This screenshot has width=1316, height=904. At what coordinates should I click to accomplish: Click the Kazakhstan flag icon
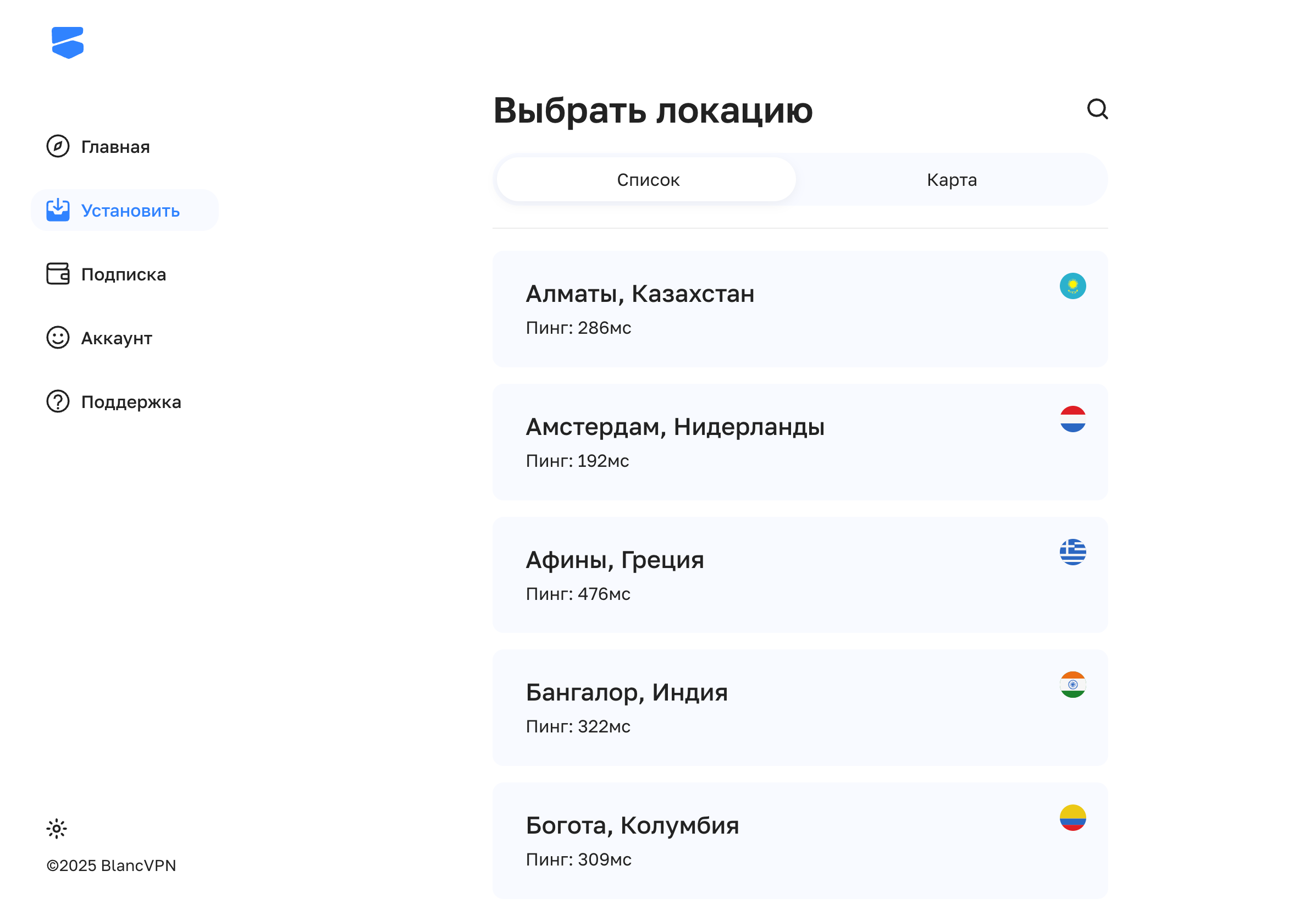click(x=1072, y=286)
